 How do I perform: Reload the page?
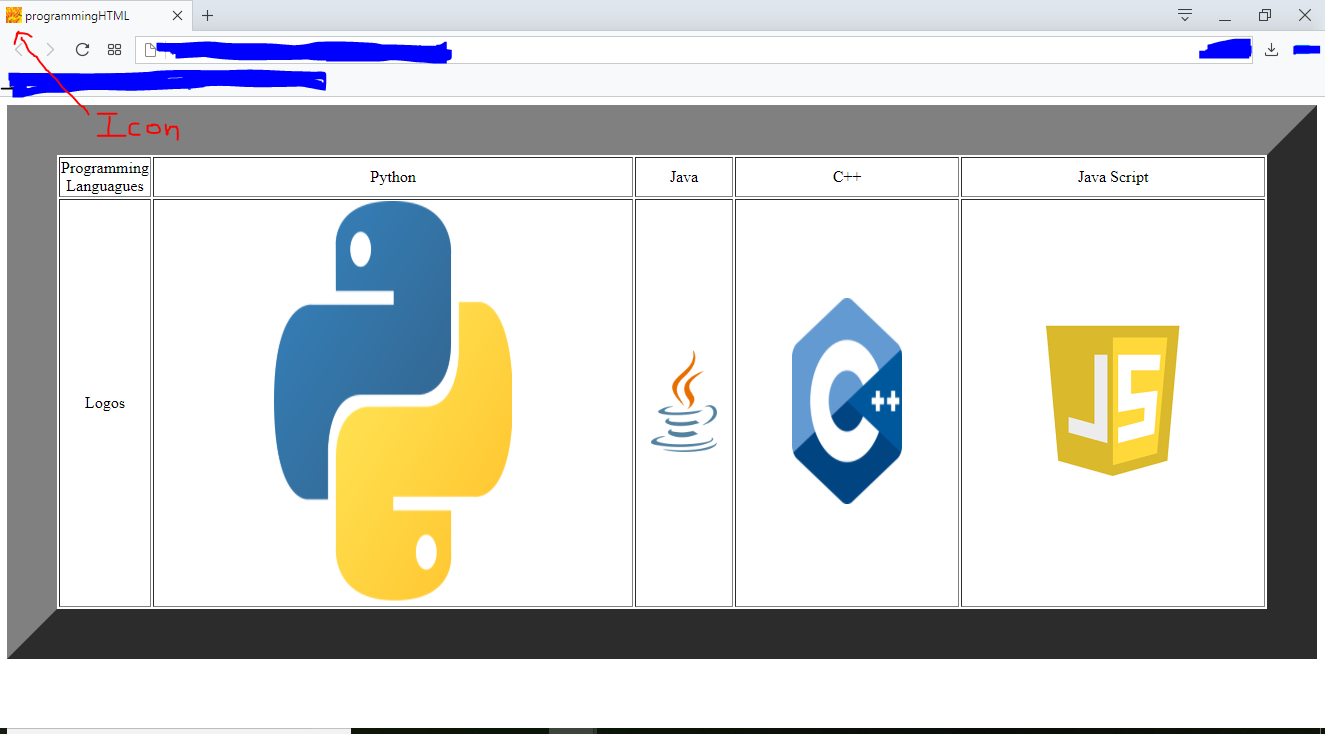coord(82,50)
